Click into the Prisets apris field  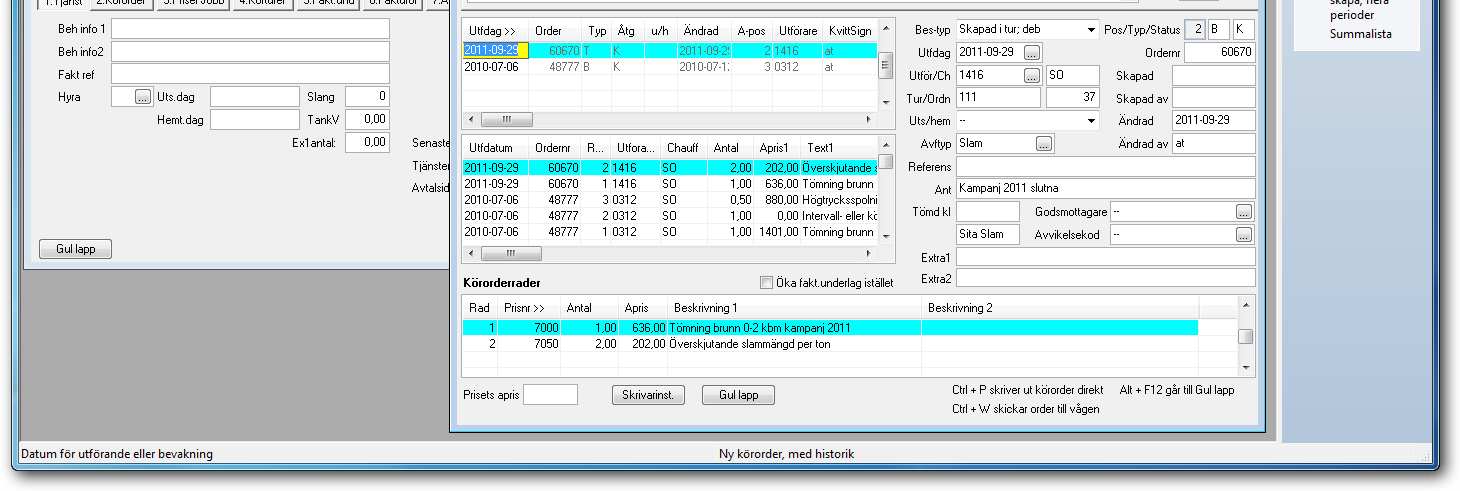(550, 395)
